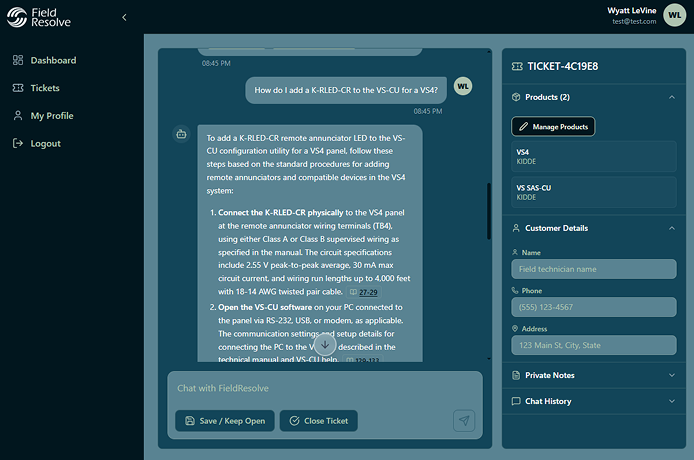
Task: Click Logout in the sidebar
Action: point(45,143)
